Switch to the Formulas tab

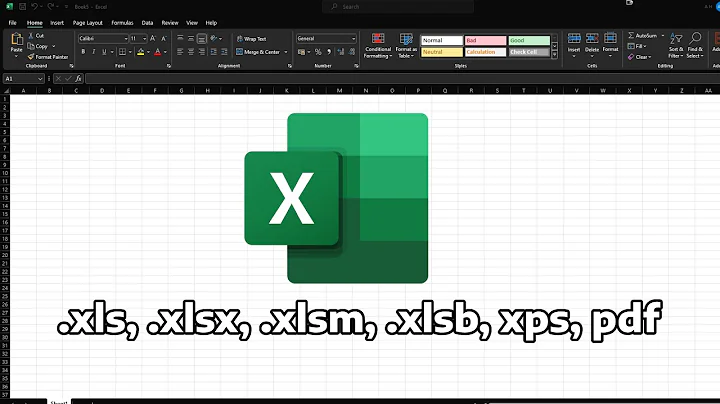click(122, 22)
